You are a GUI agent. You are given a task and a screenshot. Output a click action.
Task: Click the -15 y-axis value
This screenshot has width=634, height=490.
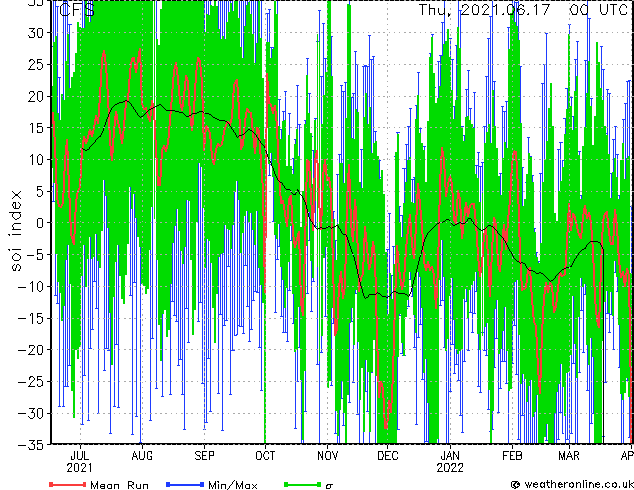[31, 318]
